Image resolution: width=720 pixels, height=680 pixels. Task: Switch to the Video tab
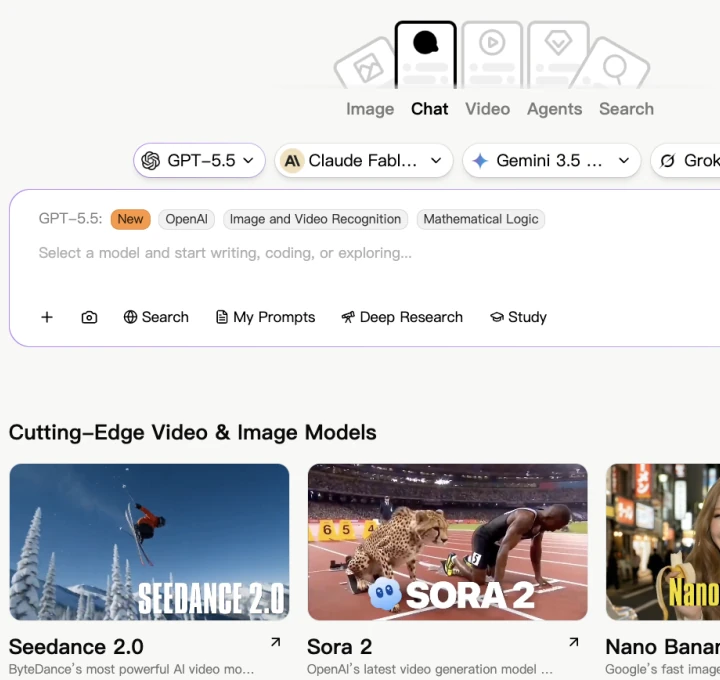[x=488, y=109]
